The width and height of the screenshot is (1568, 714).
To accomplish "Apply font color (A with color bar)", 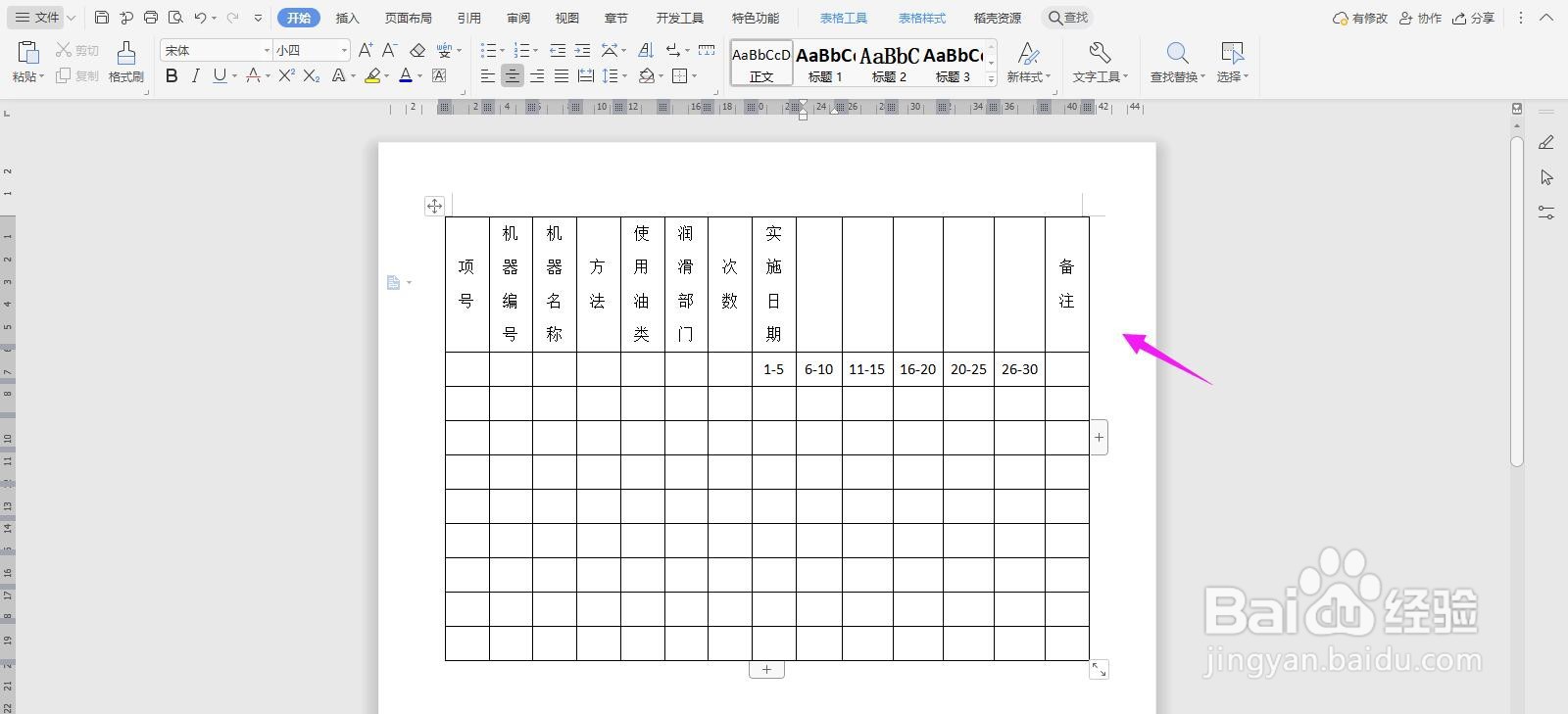I will click(x=406, y=75).
